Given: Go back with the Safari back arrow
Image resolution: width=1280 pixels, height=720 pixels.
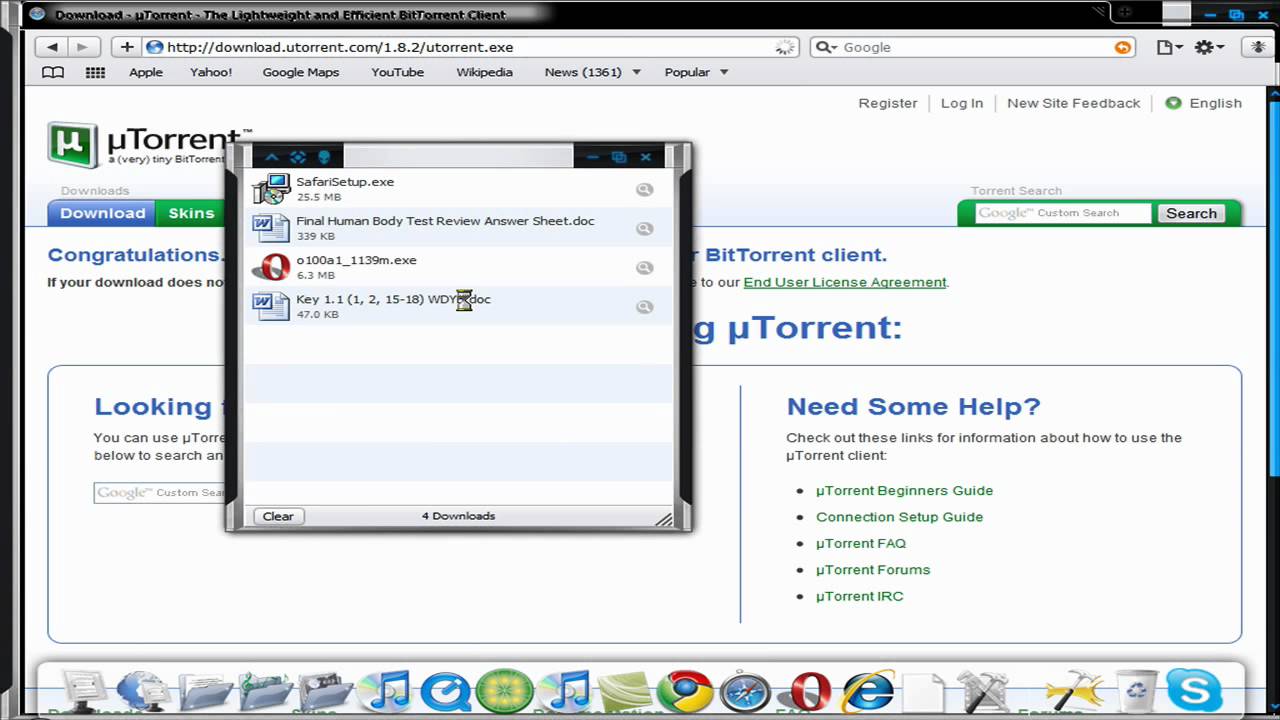Looking at the screenshot, I should click(52, 47).
